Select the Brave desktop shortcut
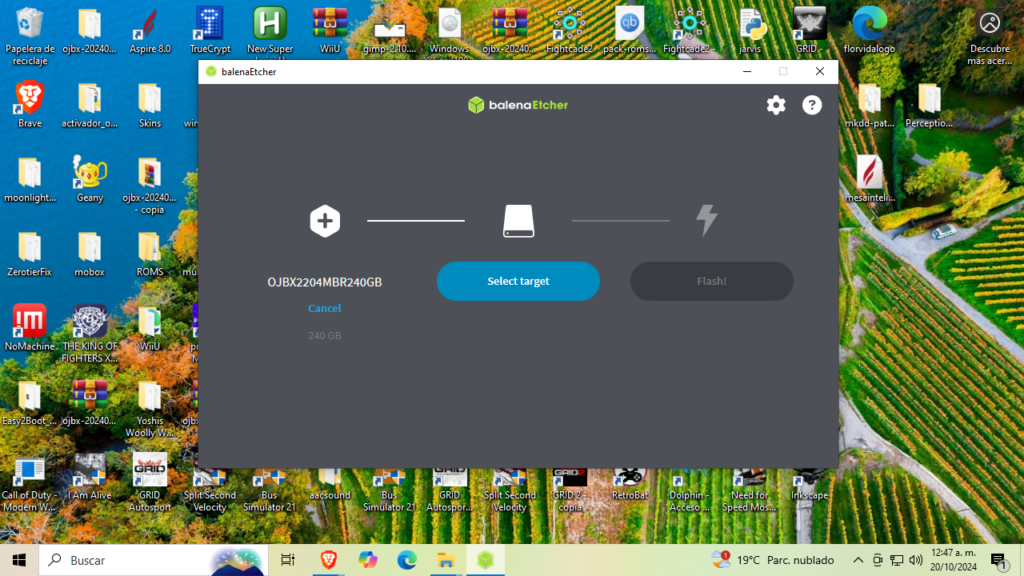Image resolution: width=1024 pixels, height=576 pixels. point(29,104)
